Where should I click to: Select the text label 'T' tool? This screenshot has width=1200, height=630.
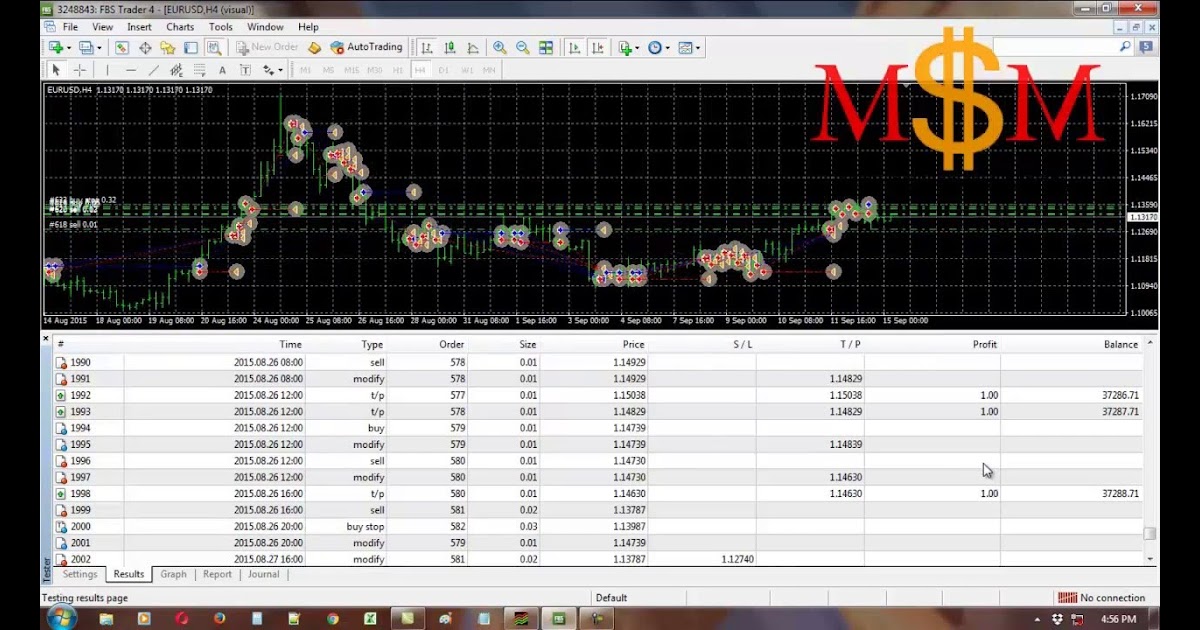(245, 70)
